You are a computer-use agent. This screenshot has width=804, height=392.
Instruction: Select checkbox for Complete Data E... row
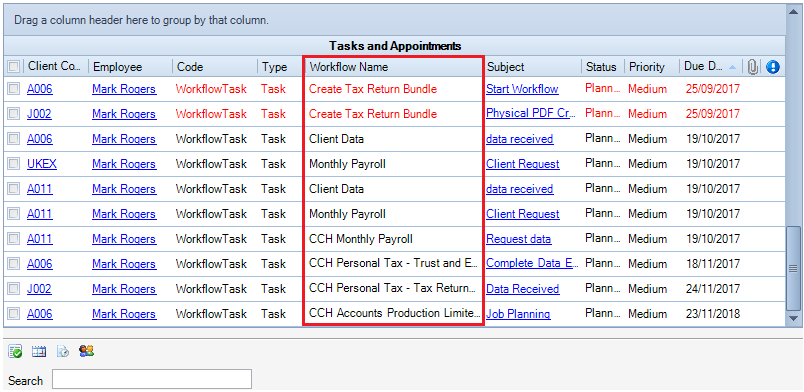point(14,264)
